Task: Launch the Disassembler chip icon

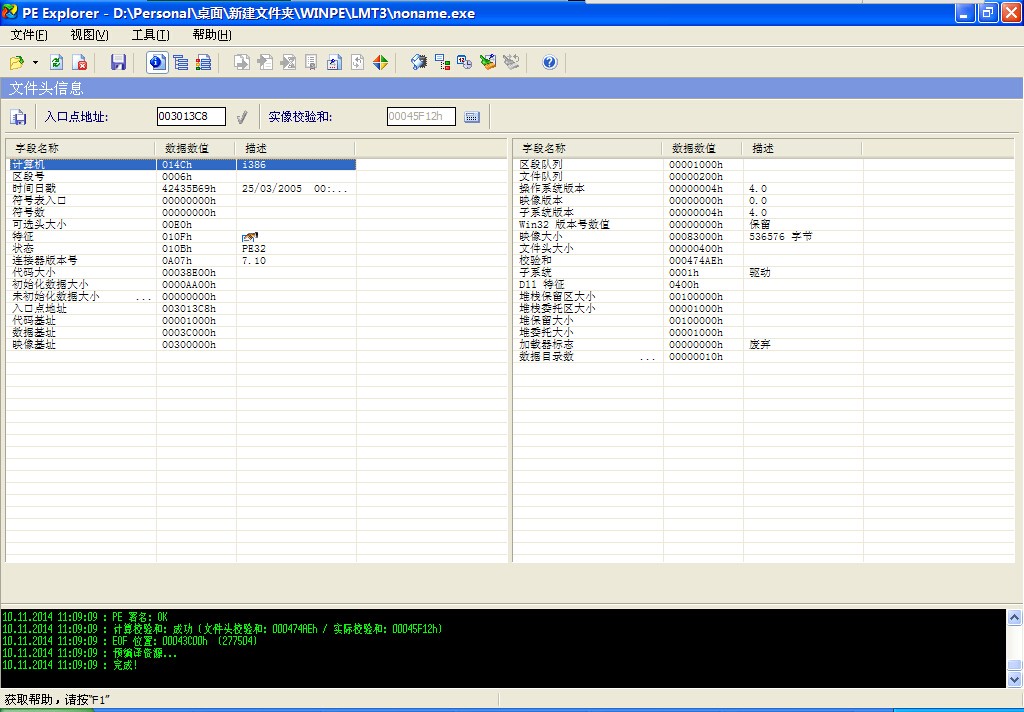Action: 419,63
